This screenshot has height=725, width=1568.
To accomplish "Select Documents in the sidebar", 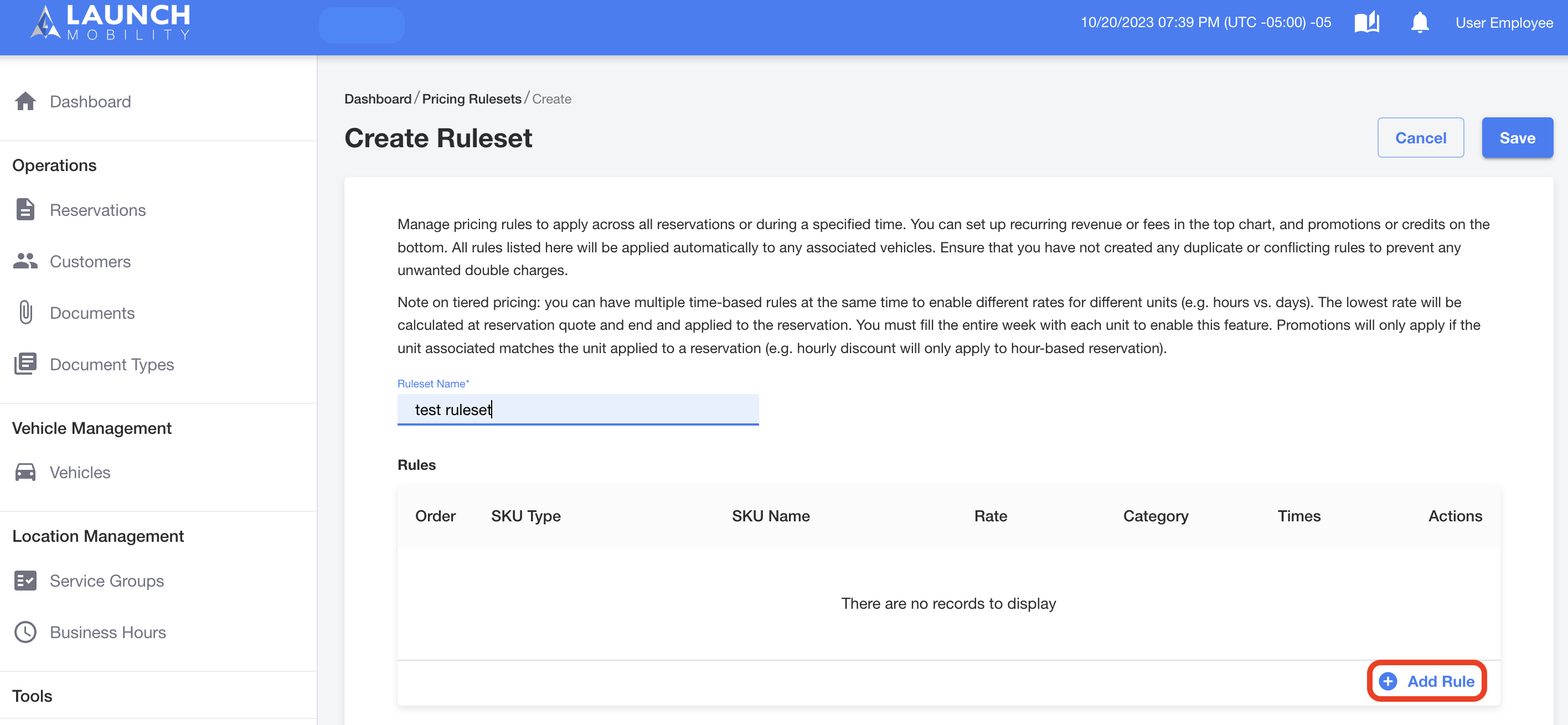I will (92, 312).
